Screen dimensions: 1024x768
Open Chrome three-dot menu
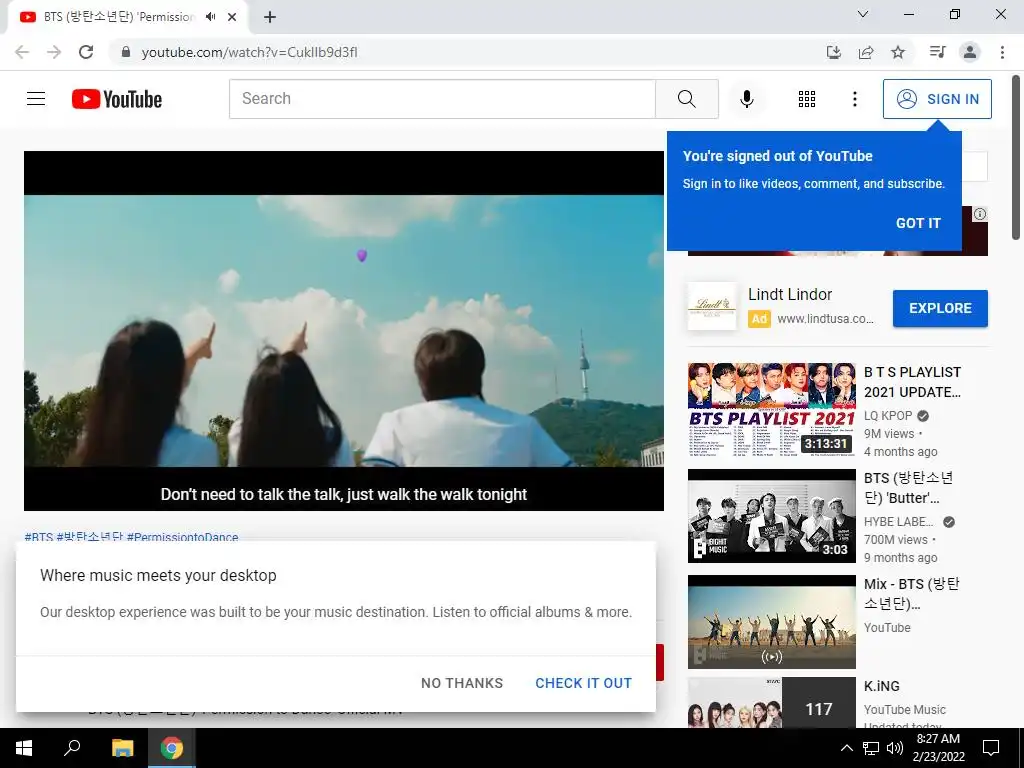tap(1002, 52)
